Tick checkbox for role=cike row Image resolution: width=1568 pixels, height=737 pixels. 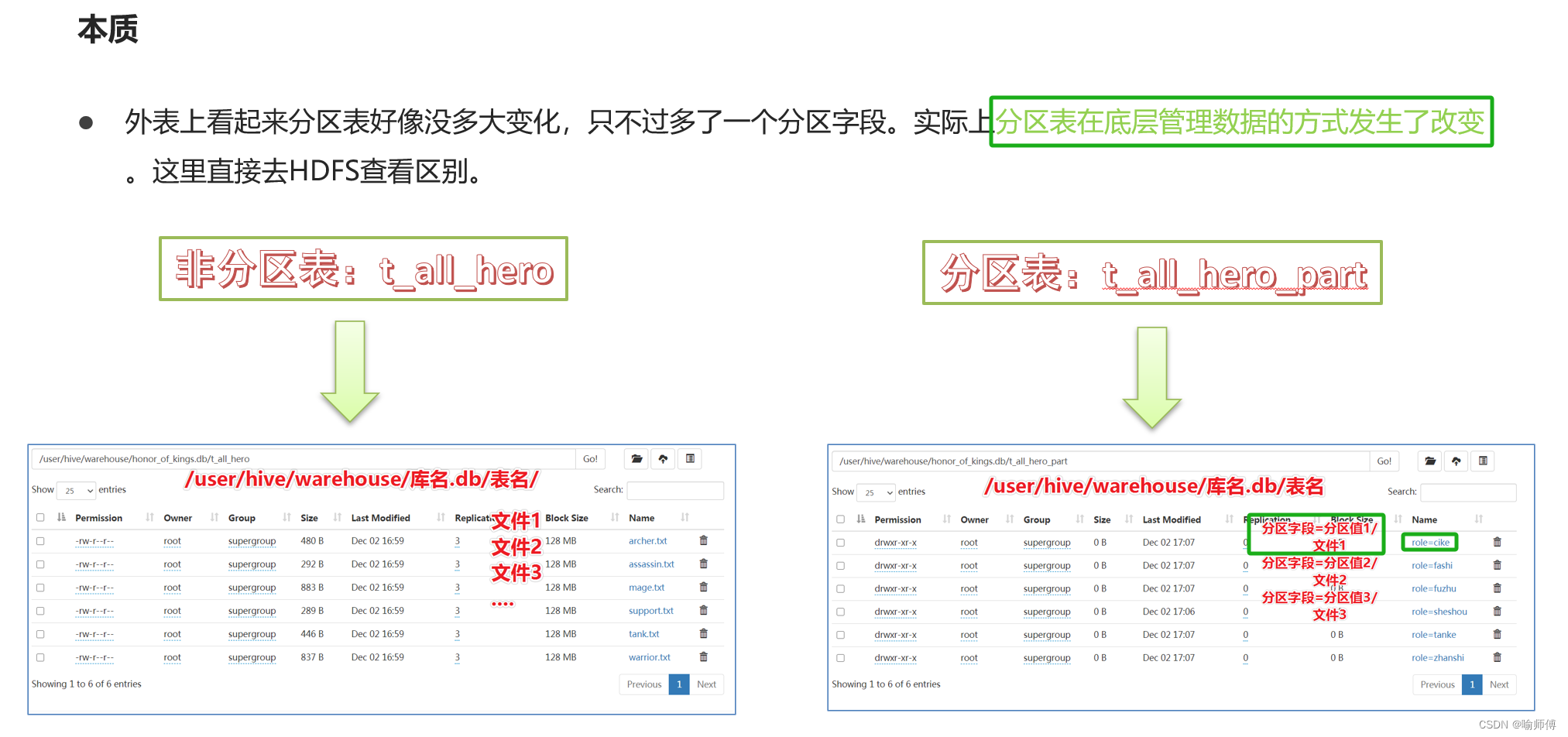840,543
